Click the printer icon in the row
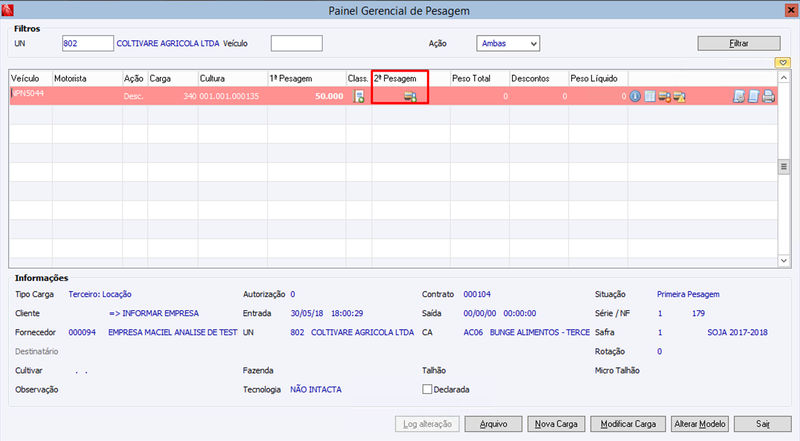 (x=768, y=96)
